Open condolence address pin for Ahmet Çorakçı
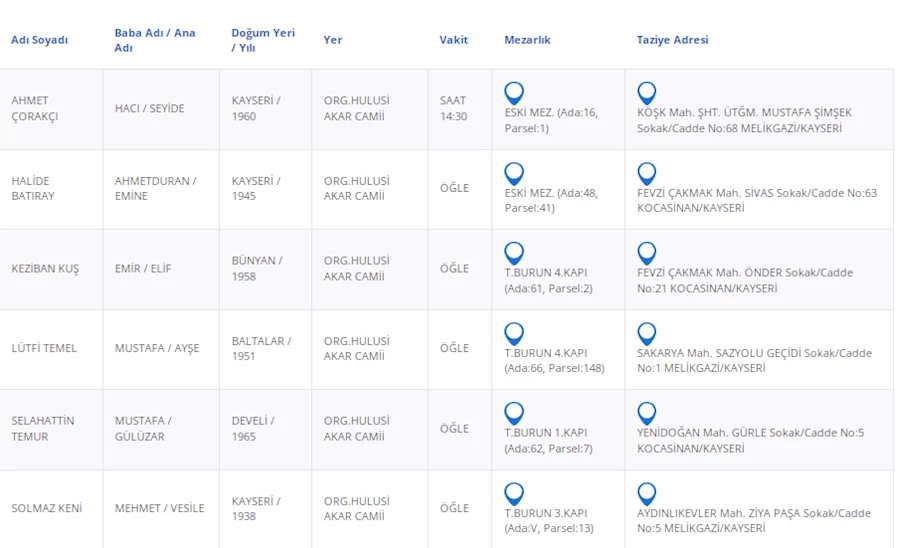 pos(647,93)
